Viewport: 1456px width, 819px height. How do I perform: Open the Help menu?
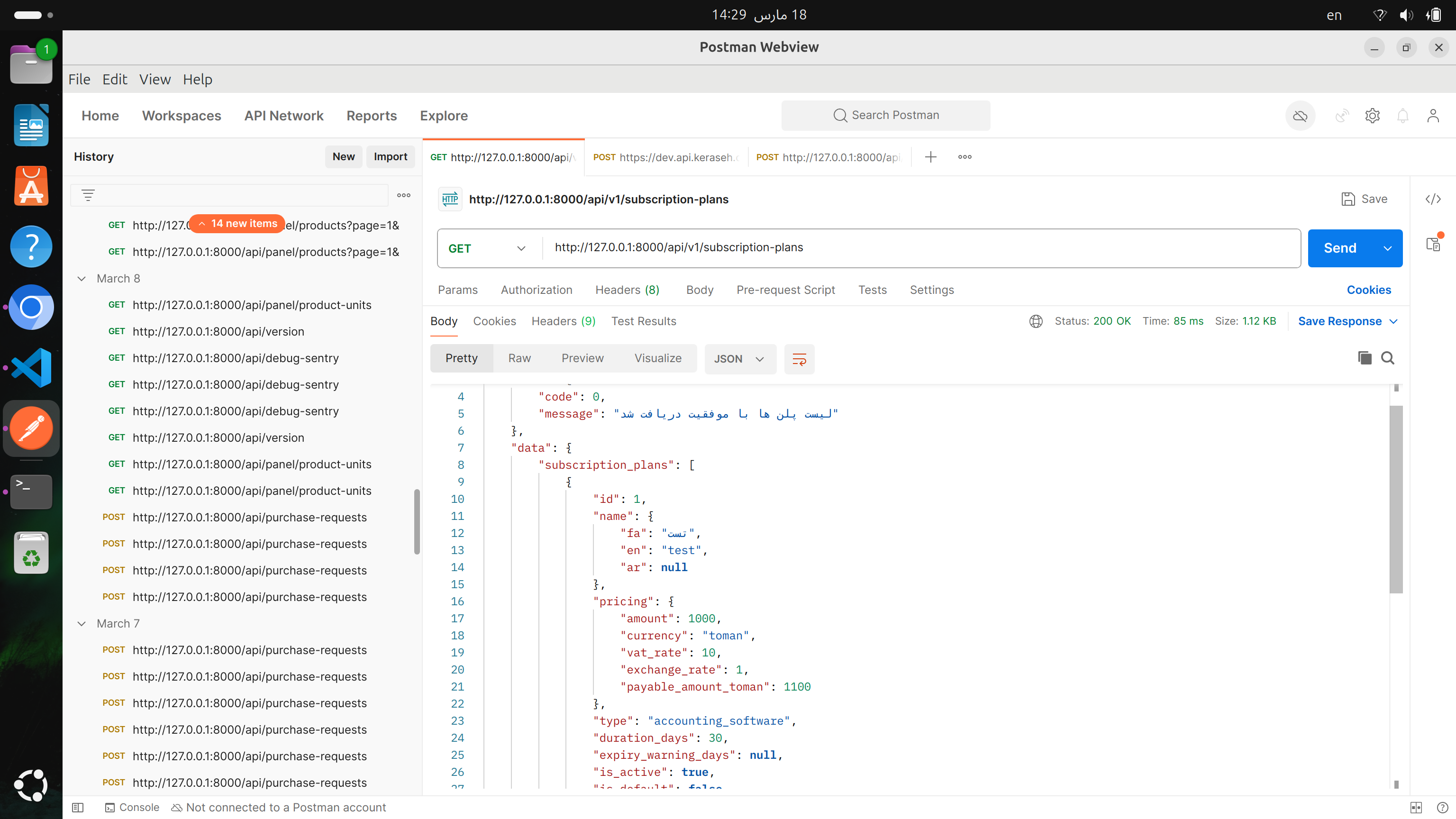197,79
